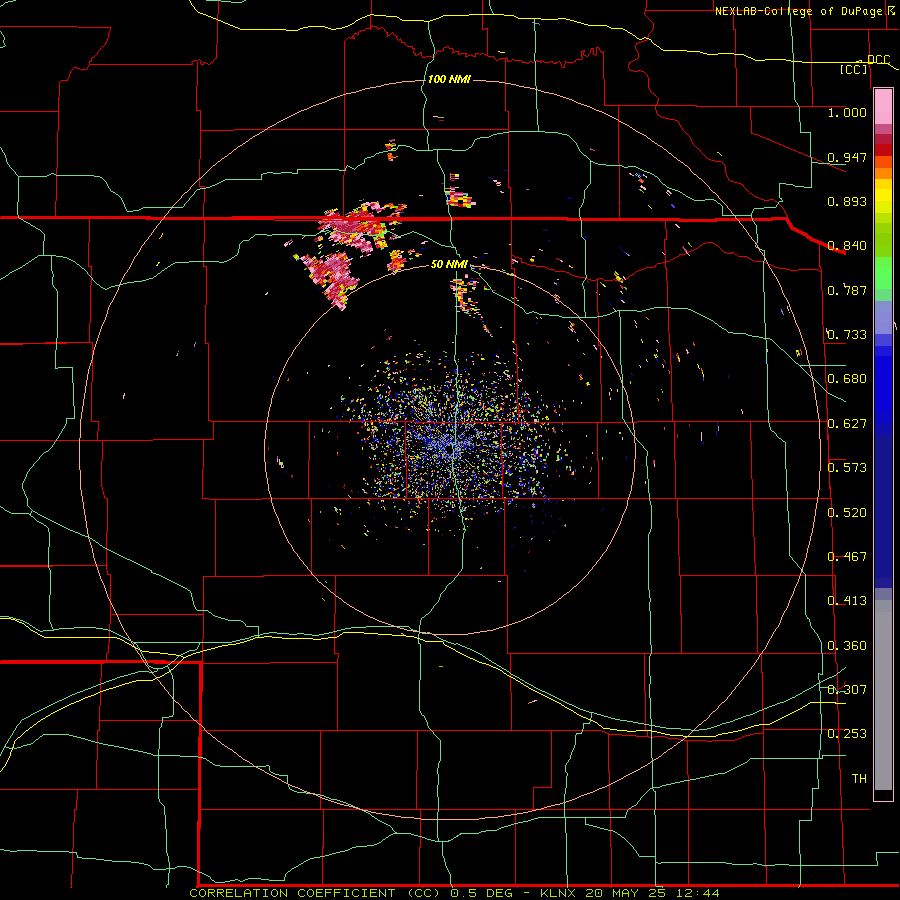Select the 0.947 legend value
This screenshot has height=900, width=900.
(847, 157)
